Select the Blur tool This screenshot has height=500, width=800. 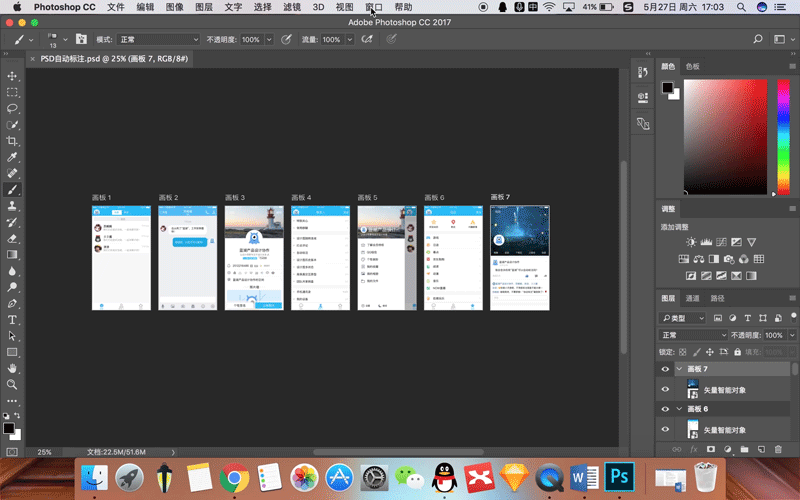[x=12, y=271]
